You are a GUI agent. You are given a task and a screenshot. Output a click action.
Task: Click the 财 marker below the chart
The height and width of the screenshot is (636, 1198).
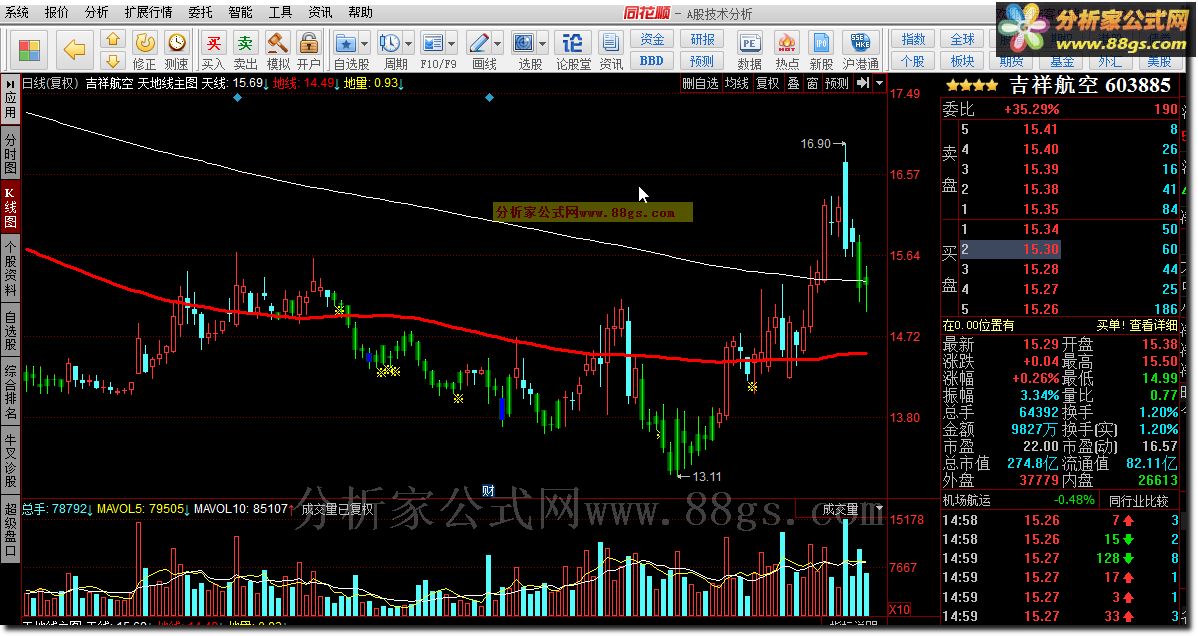[488, 491]
